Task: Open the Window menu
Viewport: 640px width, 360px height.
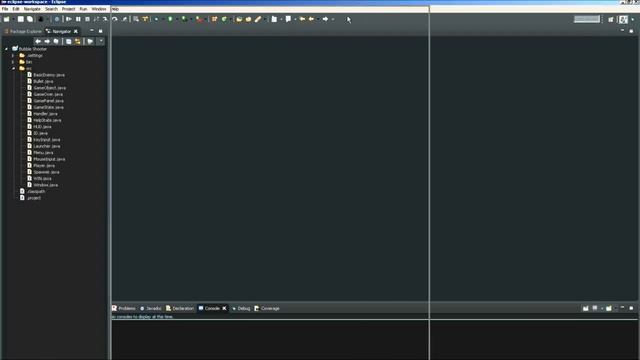Action: point(99,9)
